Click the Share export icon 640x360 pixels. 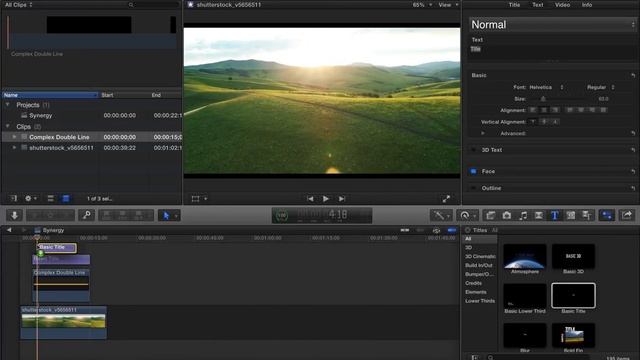(x=627, y=215)
